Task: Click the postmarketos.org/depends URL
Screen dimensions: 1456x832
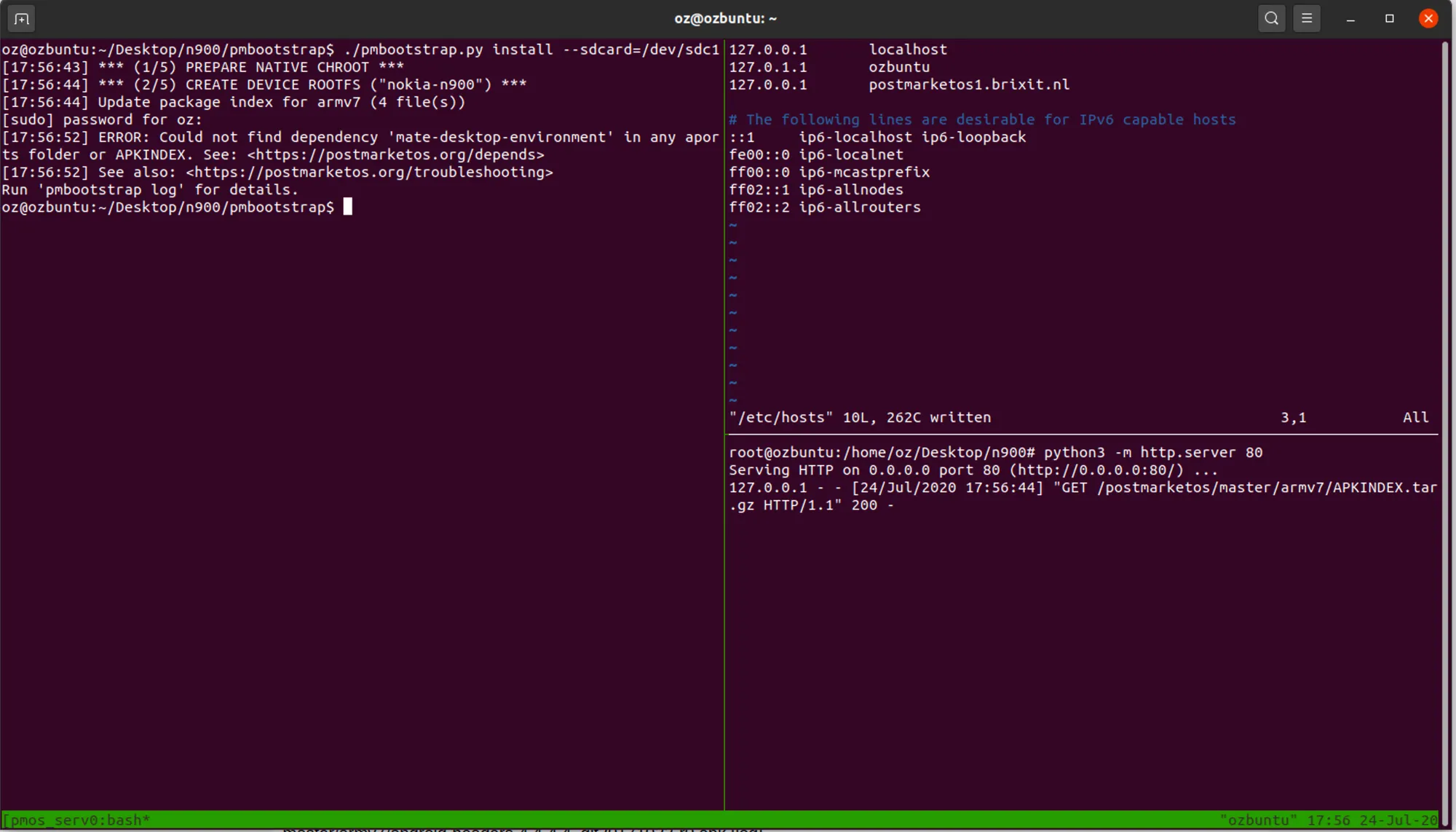Action: 395,155
